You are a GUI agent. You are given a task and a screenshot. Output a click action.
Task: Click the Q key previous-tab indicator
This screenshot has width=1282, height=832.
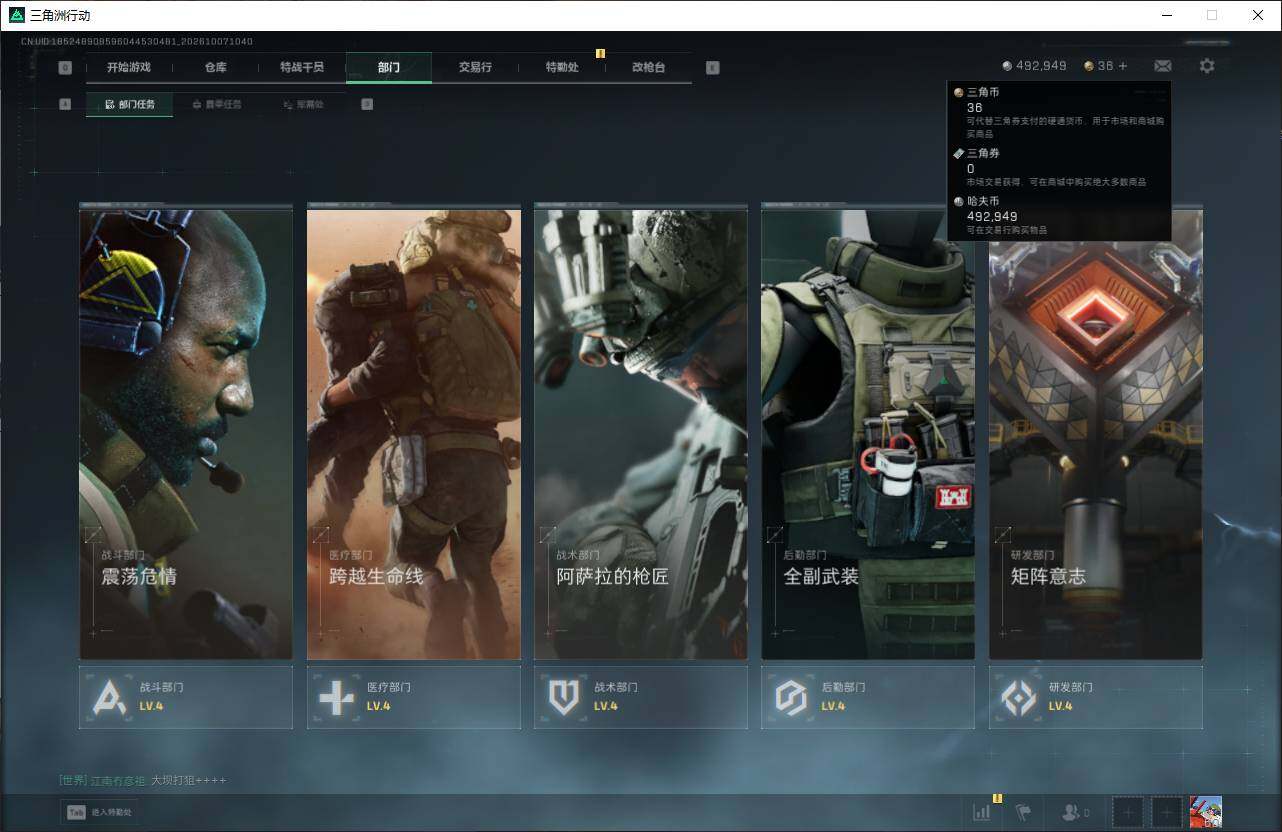[65, 68]
